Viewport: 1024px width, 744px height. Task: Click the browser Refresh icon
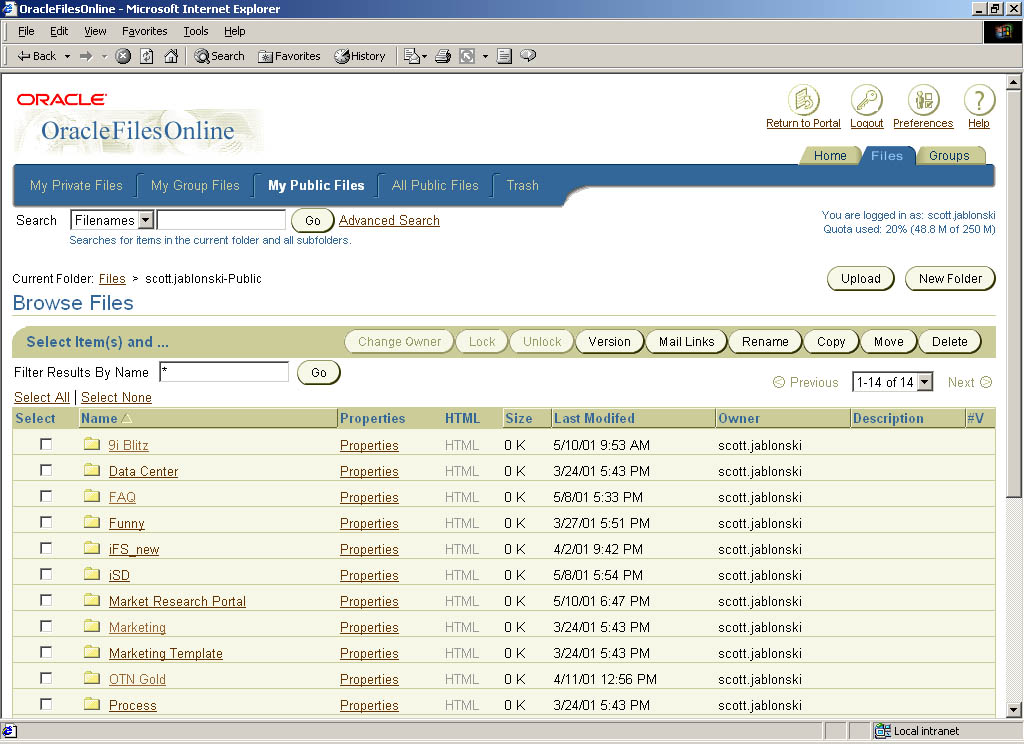[147, 56]
